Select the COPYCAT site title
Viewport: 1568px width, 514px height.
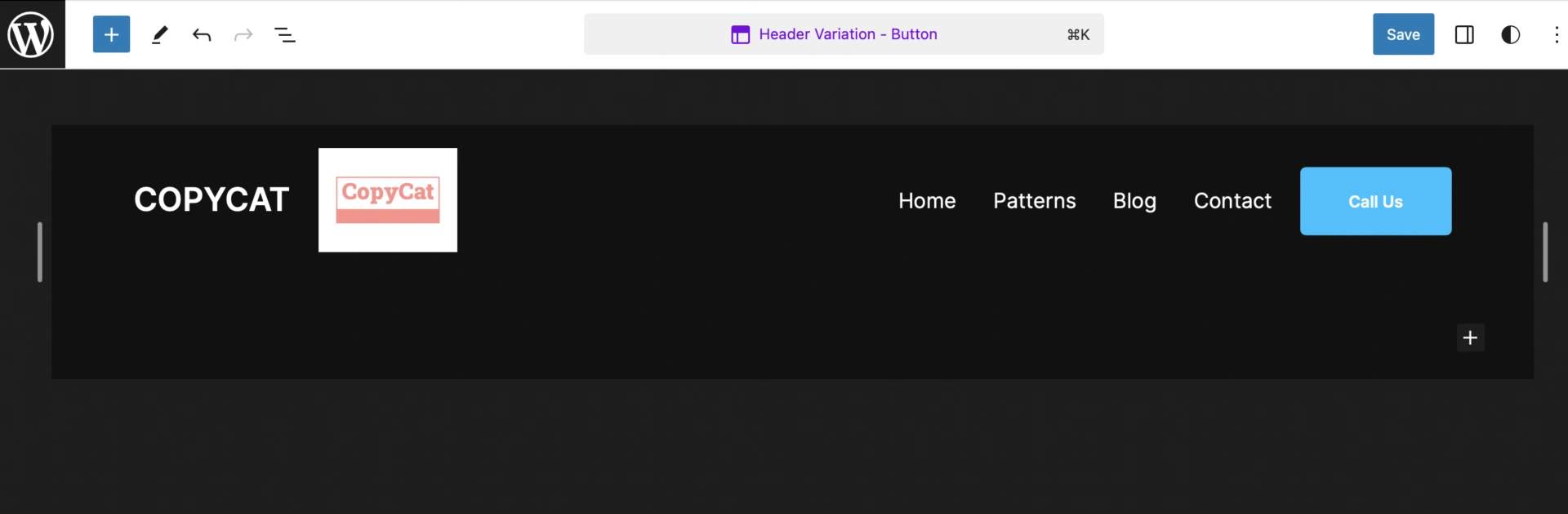pyautogui.click(x=212, y=200)
